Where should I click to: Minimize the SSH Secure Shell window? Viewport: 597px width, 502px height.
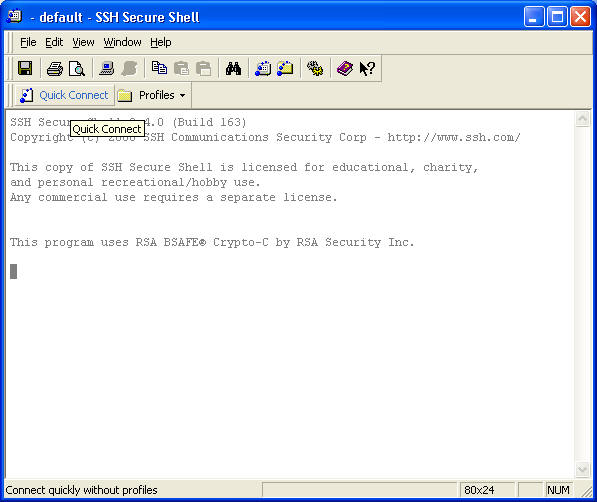(534, 17)
